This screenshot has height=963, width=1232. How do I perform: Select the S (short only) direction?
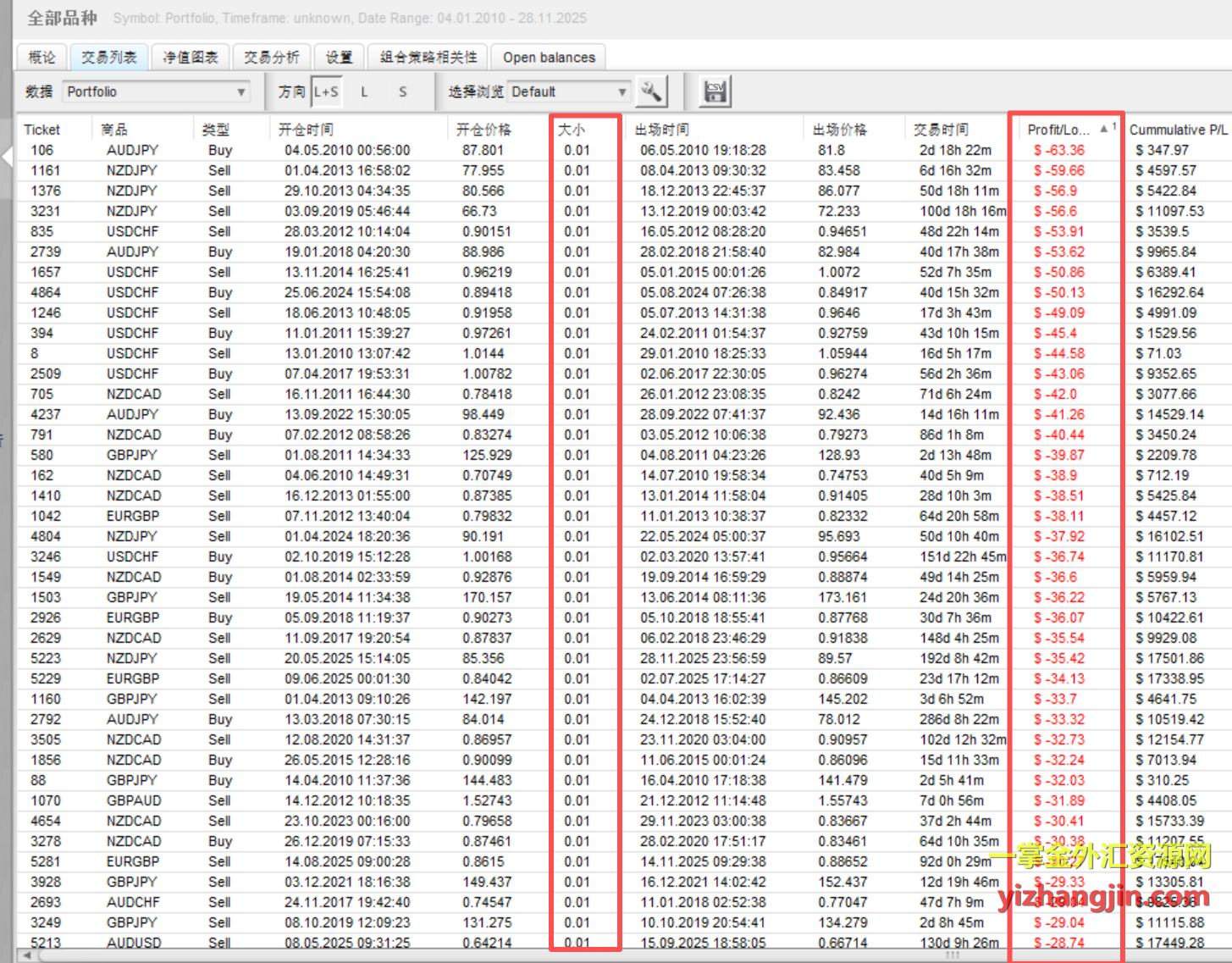click(x=402, y=91)
